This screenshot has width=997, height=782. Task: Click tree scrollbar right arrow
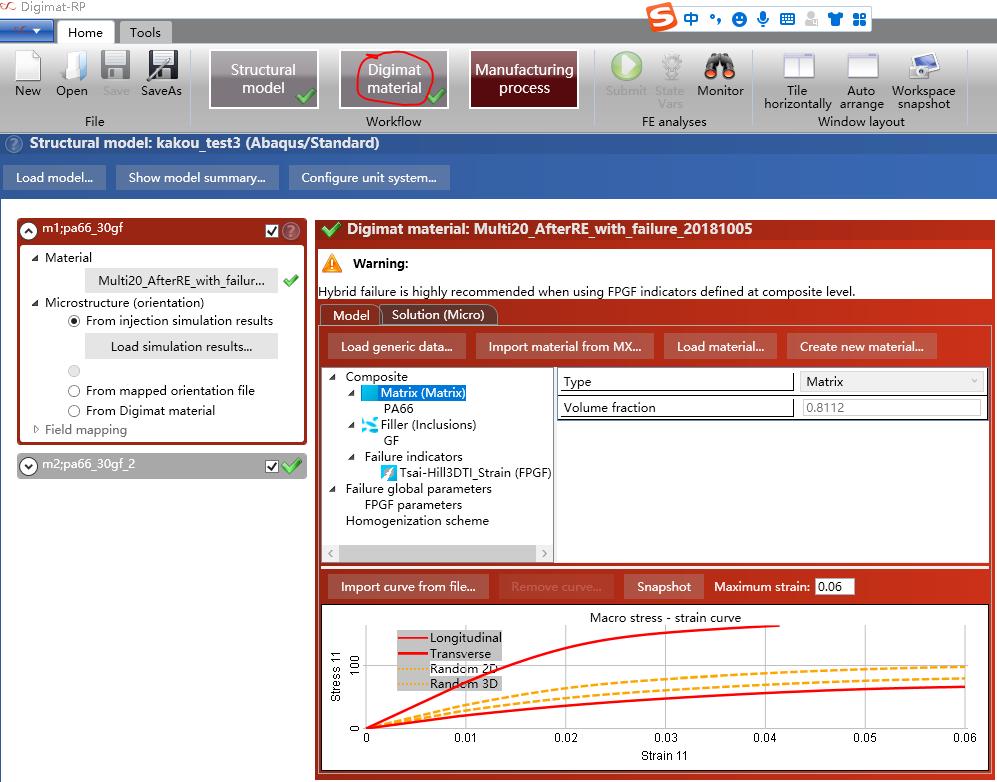click(544, 554)
